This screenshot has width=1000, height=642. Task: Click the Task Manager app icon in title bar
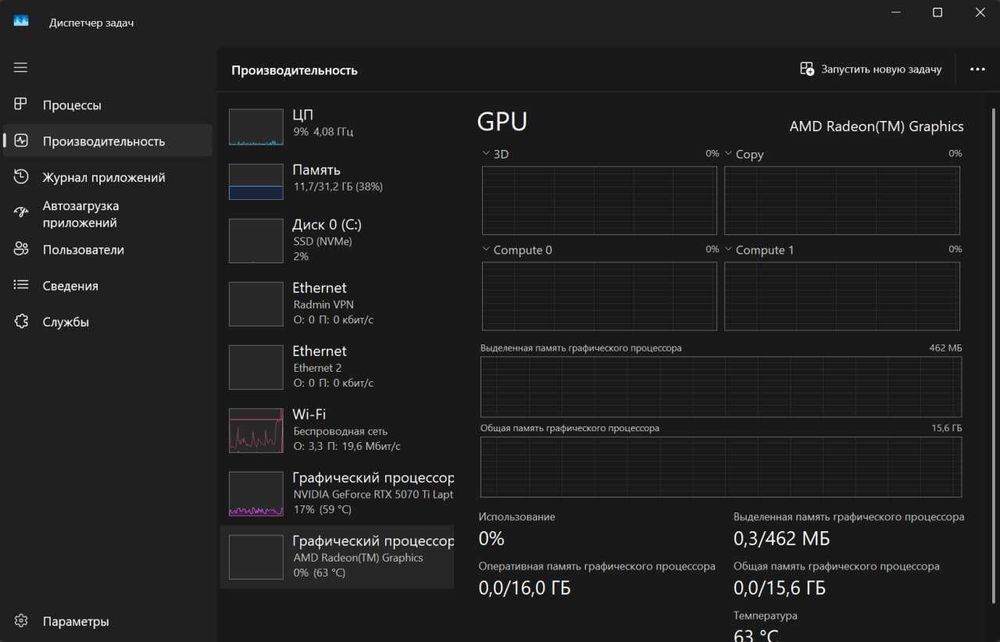coord(21,21)
